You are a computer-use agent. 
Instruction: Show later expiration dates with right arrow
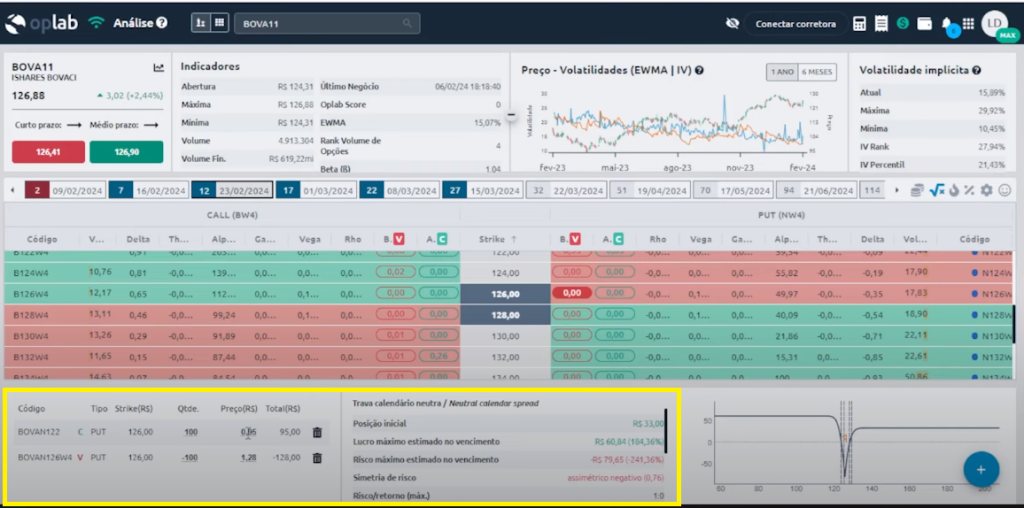(x=896, y=190)
